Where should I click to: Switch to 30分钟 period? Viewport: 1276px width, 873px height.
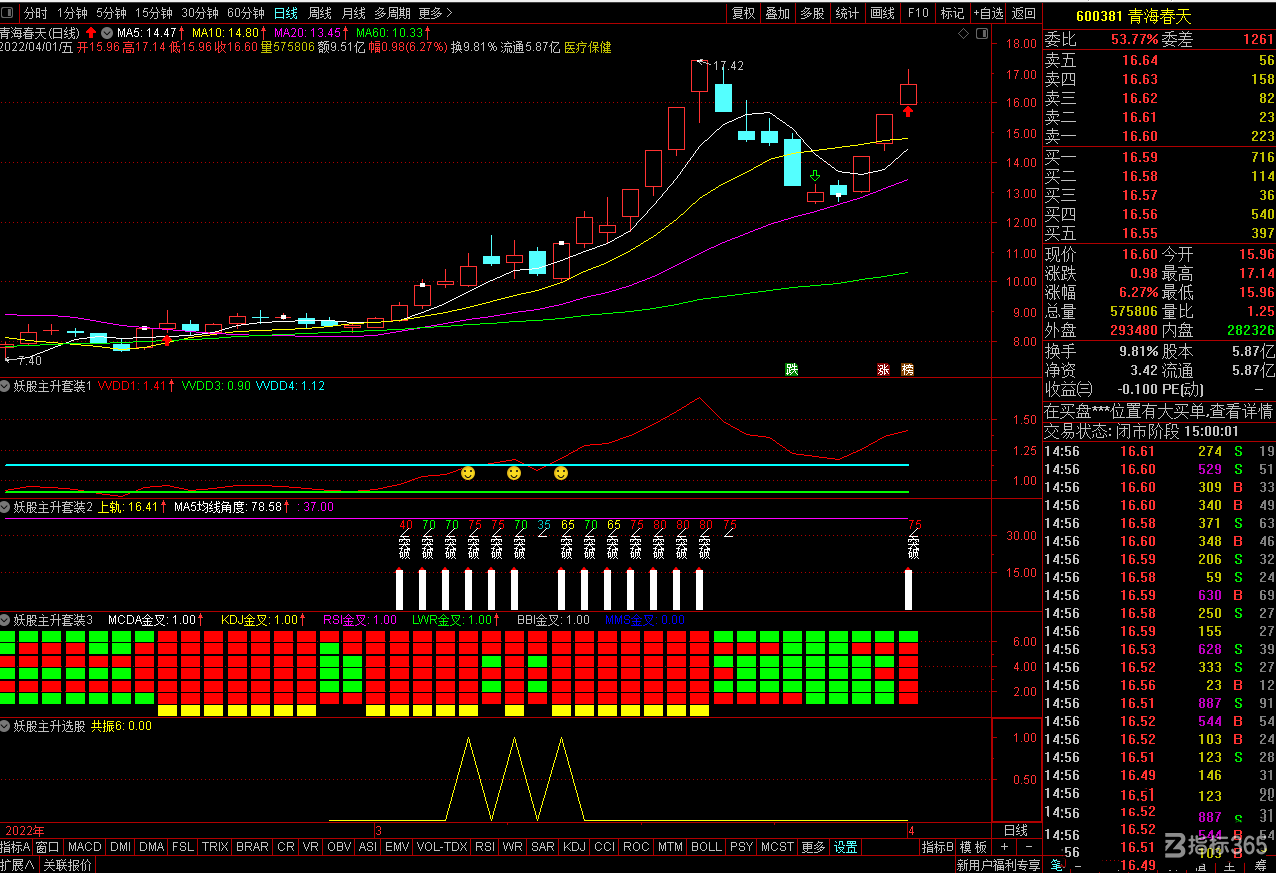pos(200,13)
